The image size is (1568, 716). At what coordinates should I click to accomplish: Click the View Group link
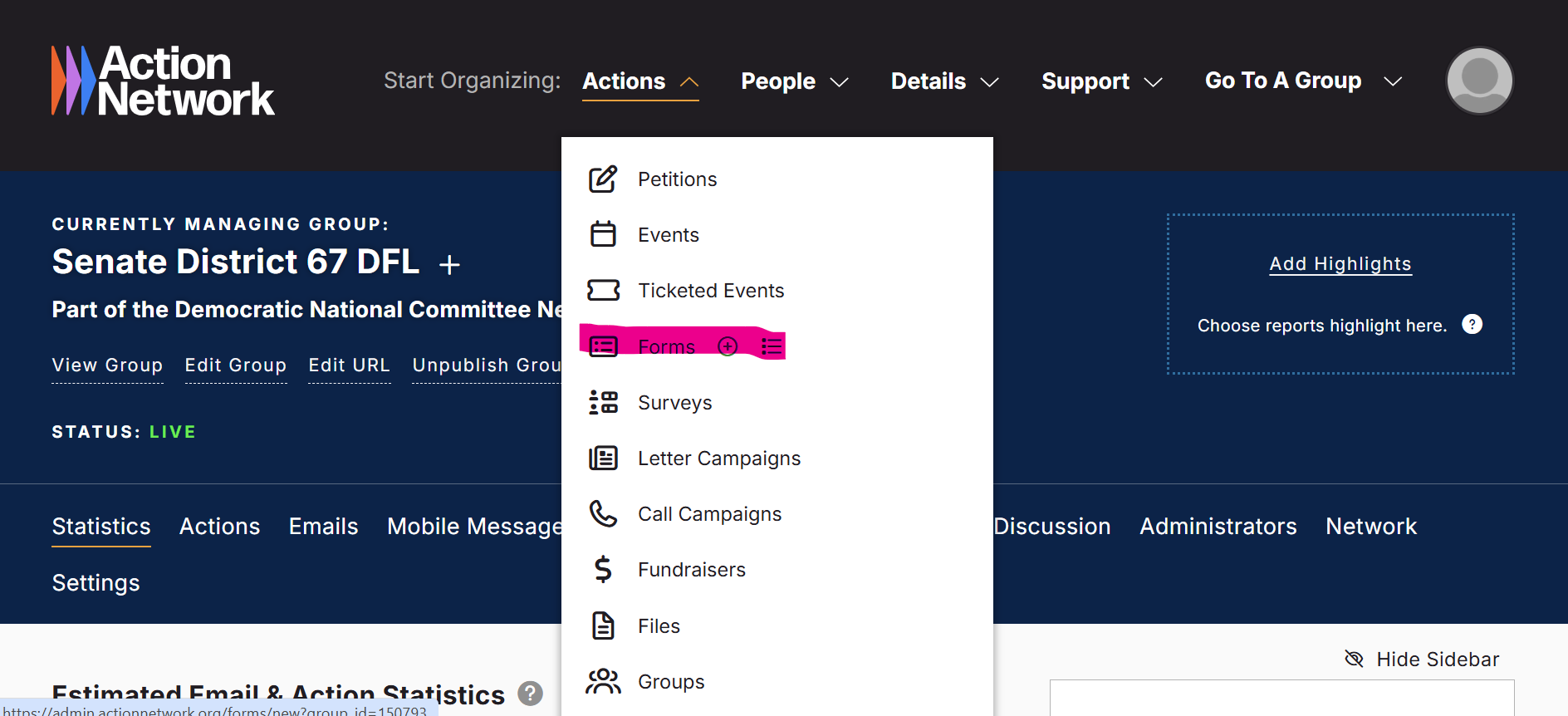(107, 365)
